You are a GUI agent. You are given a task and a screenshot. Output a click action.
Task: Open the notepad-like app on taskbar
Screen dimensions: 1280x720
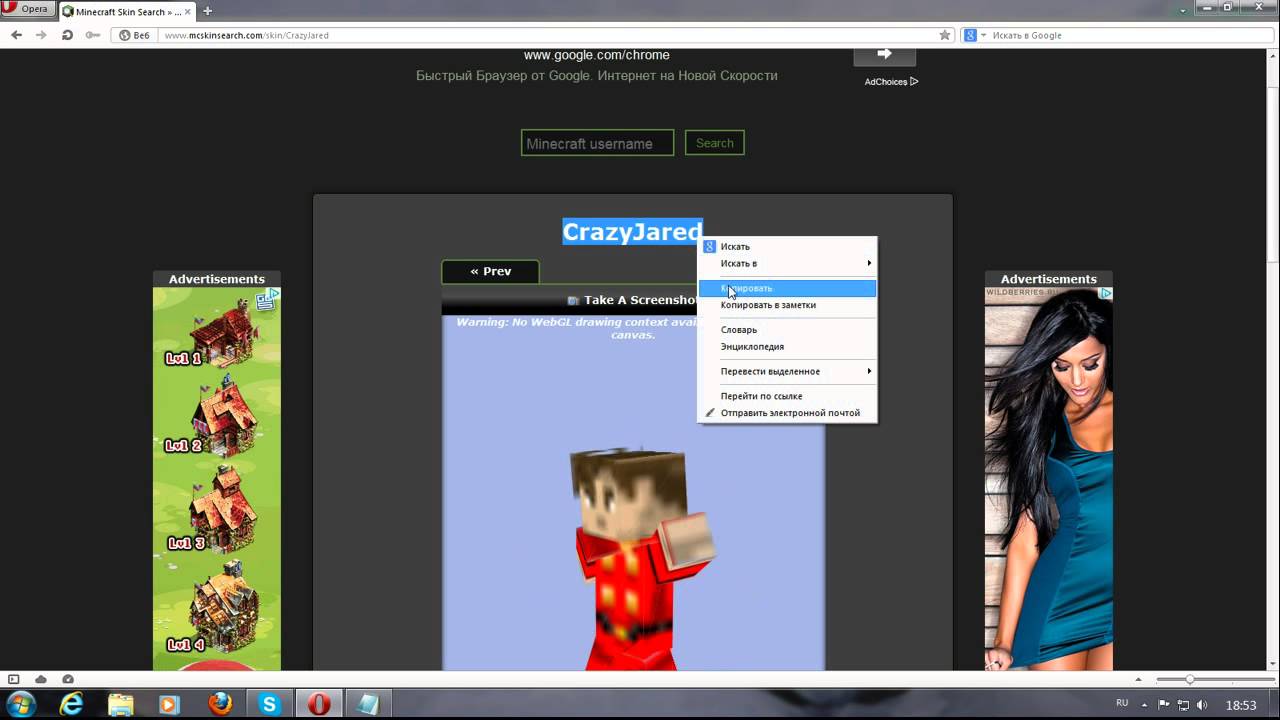click(368, 704)
